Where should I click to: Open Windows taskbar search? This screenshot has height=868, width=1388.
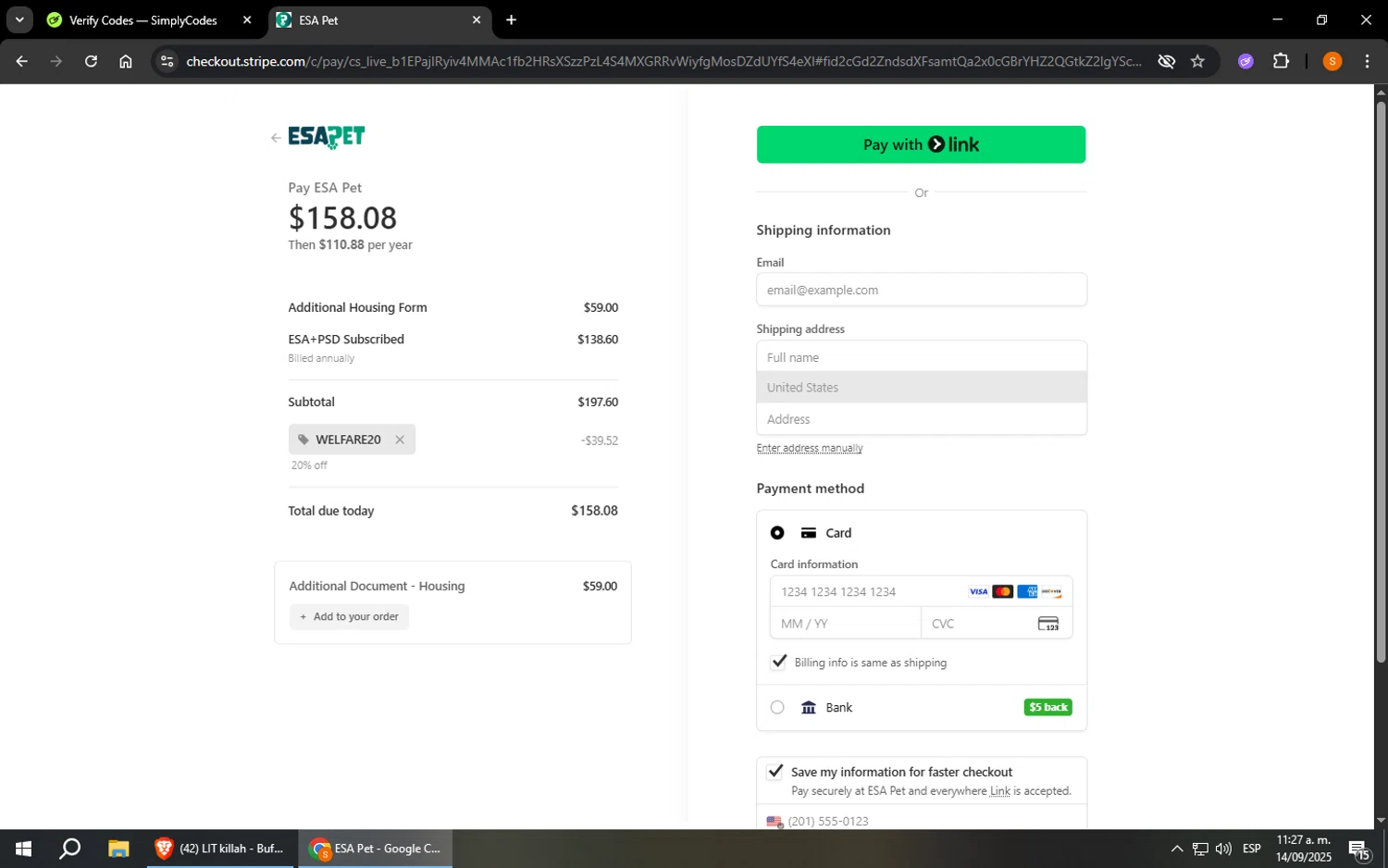tap(69, 849)
